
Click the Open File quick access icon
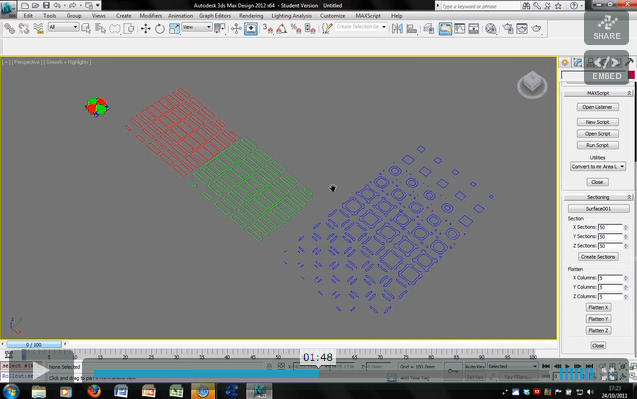35,6
